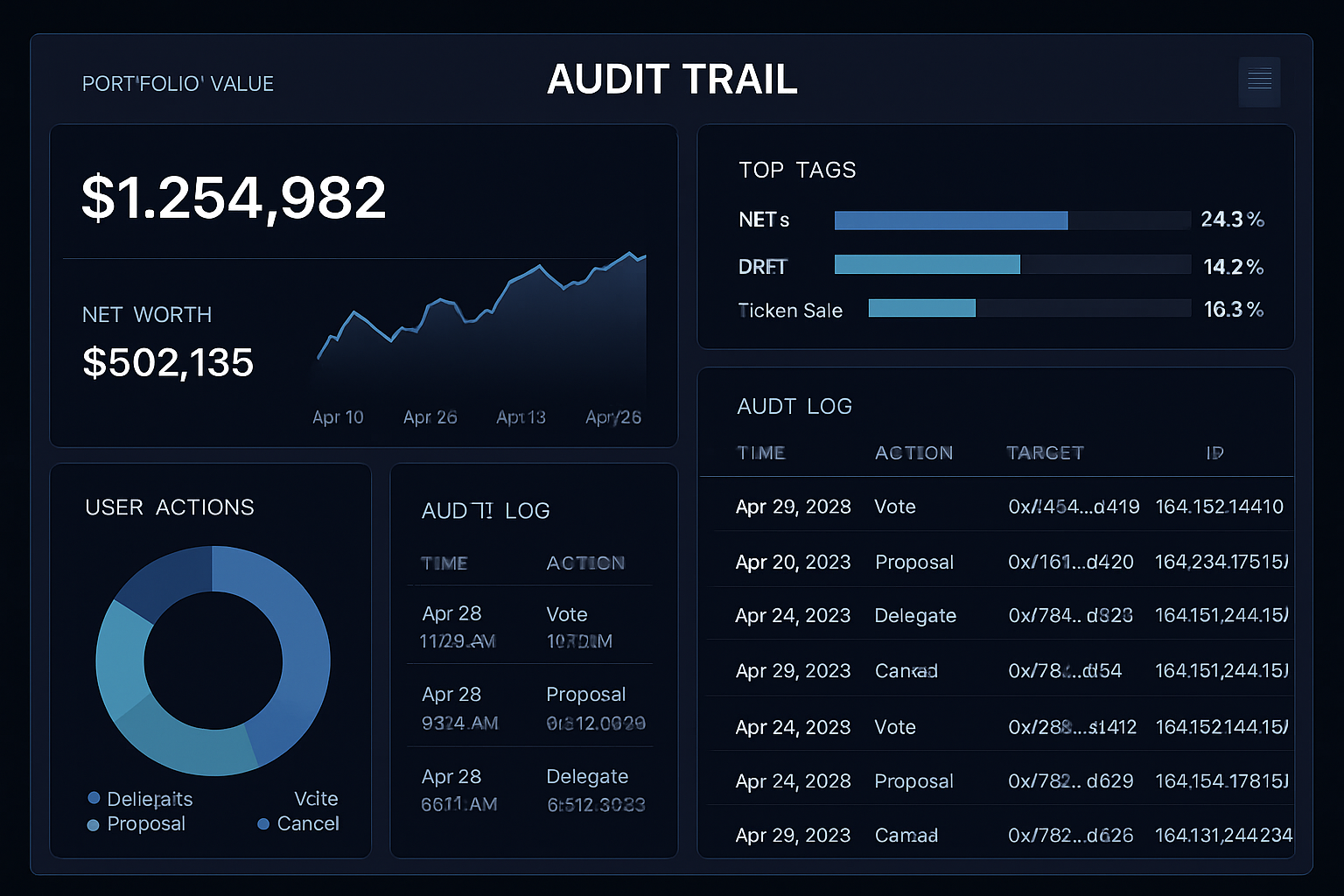Toggle the NETs tag filter
This screenshot has width=1344, height=896.
(763, 220)
